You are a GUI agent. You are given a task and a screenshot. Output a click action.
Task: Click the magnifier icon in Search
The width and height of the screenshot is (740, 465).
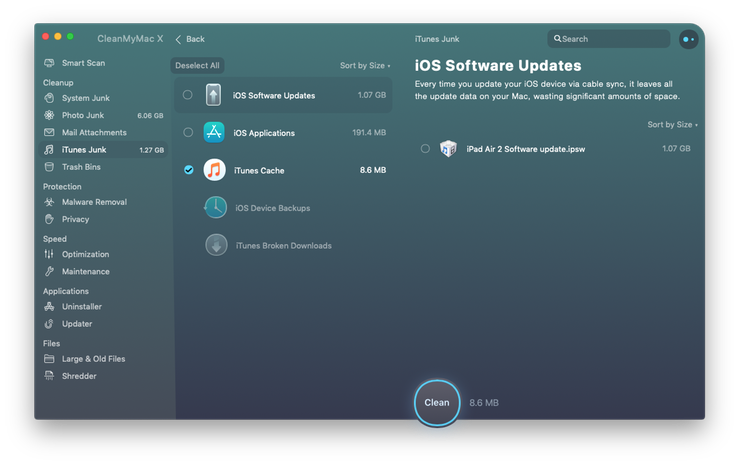coord(557,39)
